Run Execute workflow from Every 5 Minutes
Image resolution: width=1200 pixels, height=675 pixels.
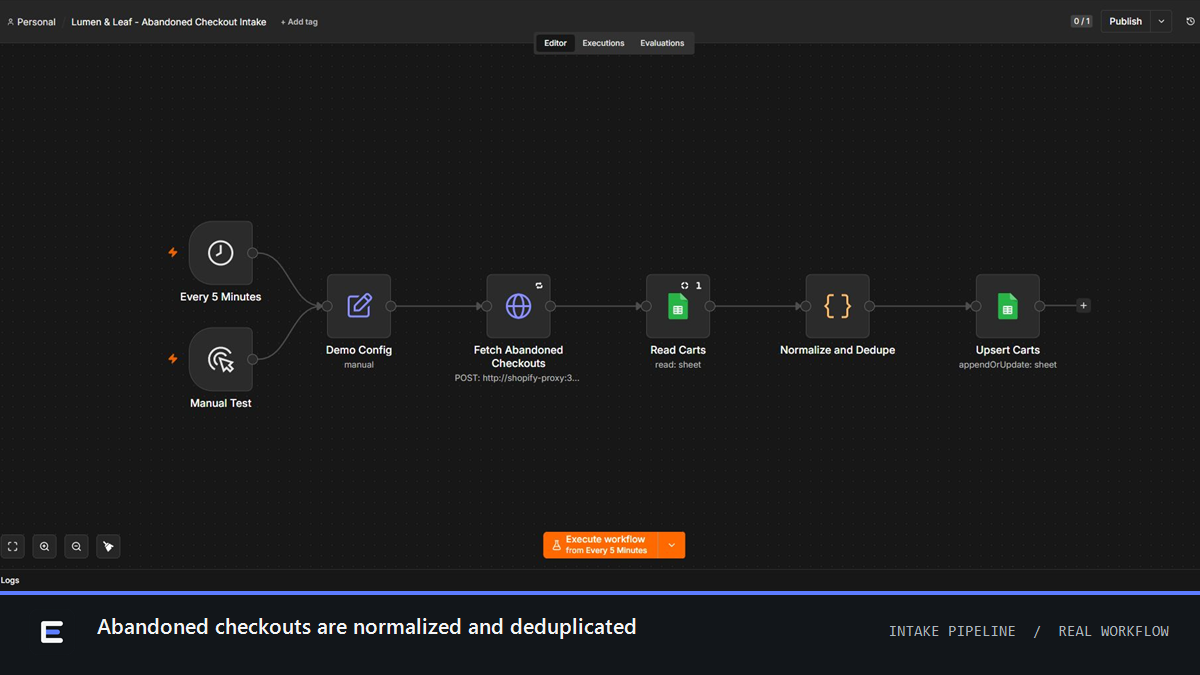601,545
